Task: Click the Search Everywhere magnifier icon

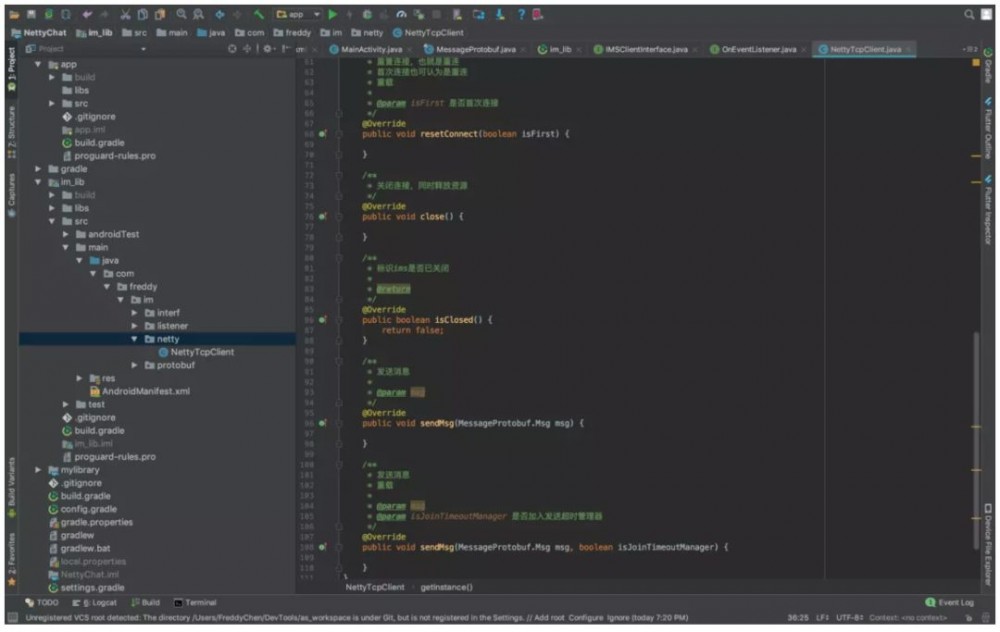Action: coord(970,15)
